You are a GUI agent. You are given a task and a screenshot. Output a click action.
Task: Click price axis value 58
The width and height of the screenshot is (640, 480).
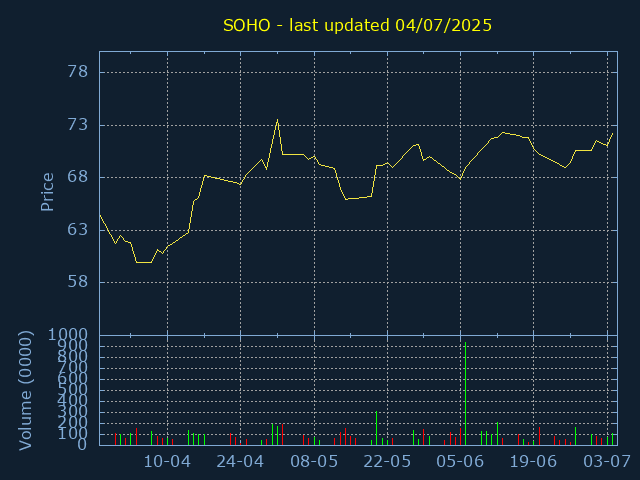[x=78, y=282]
